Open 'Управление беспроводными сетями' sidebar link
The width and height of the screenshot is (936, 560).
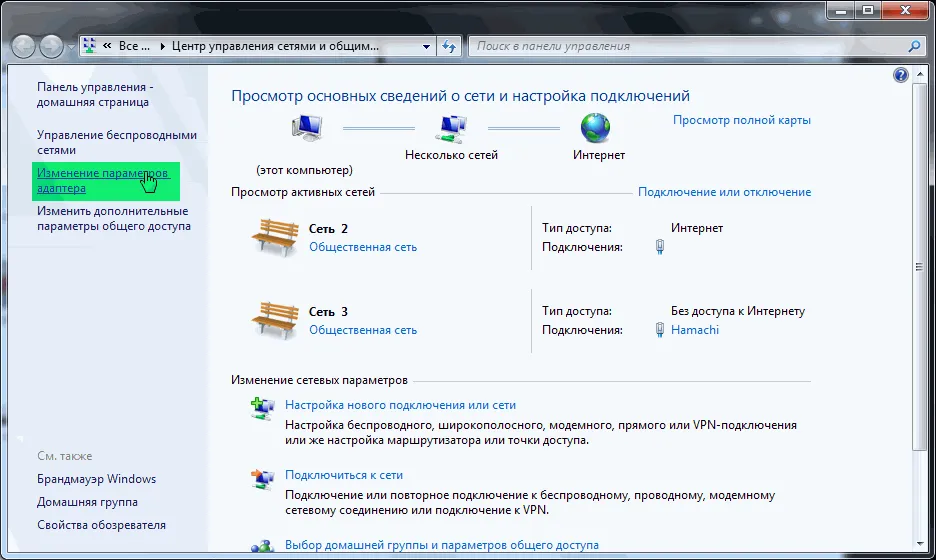tap(116, 142)
